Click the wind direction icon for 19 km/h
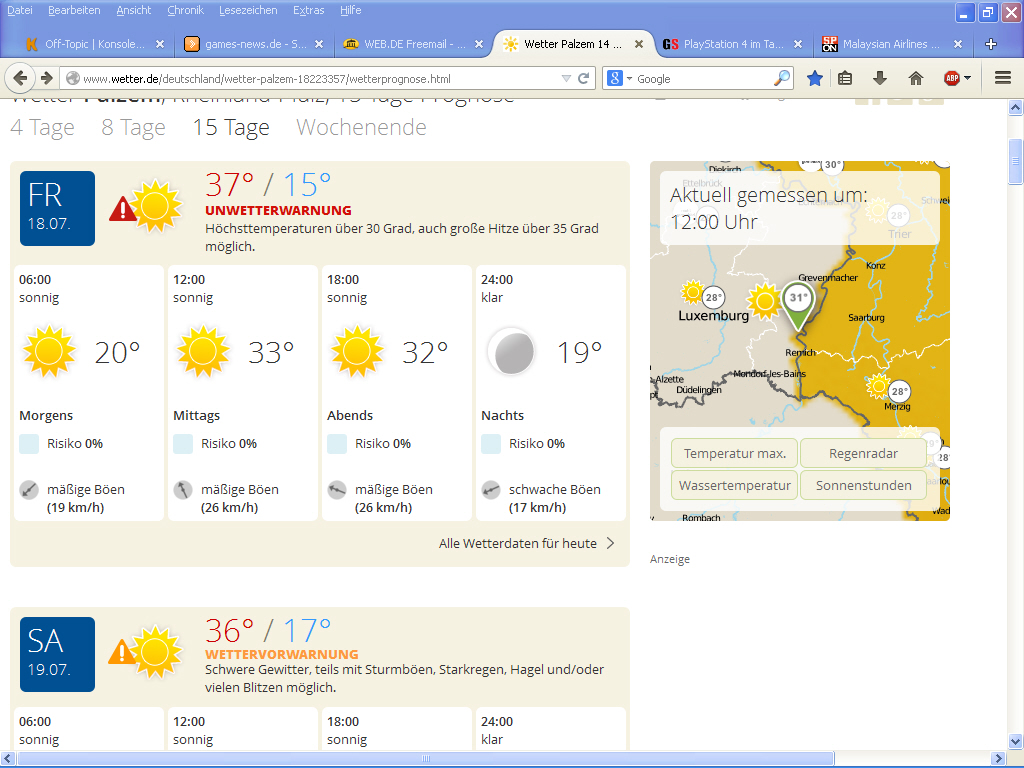 coord(29,490)
